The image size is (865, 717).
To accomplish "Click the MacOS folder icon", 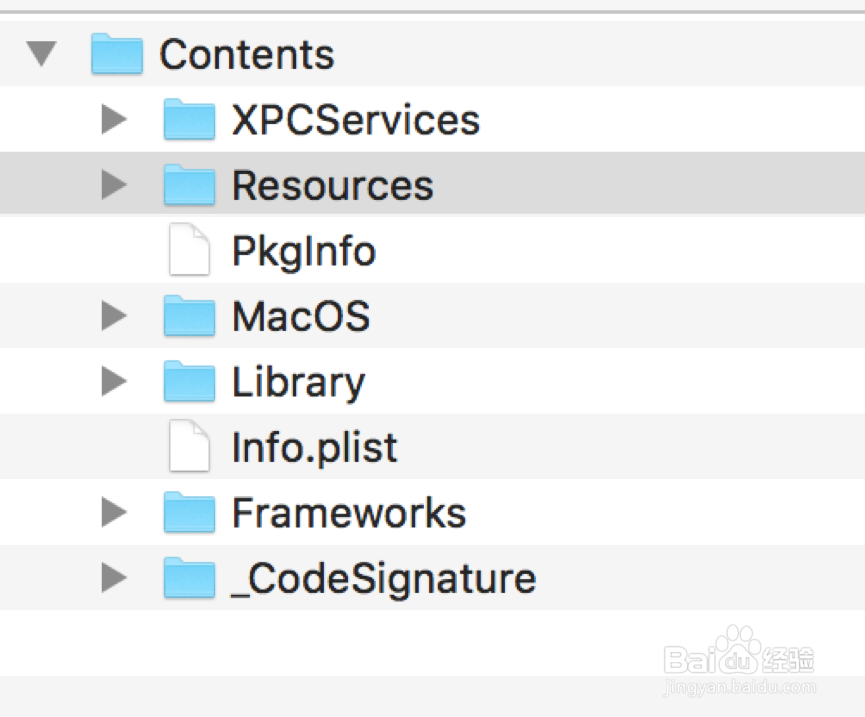I will 189,317.
